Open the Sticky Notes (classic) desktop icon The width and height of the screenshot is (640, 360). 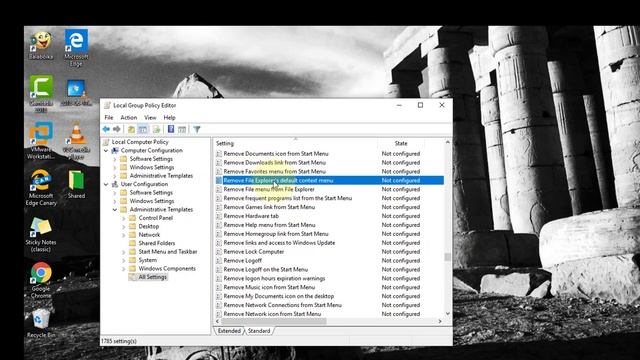click(41, 234)
